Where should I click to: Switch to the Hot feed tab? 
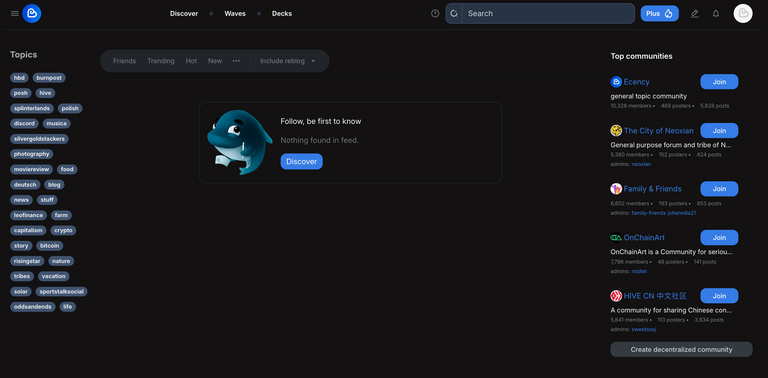point(191,61)
